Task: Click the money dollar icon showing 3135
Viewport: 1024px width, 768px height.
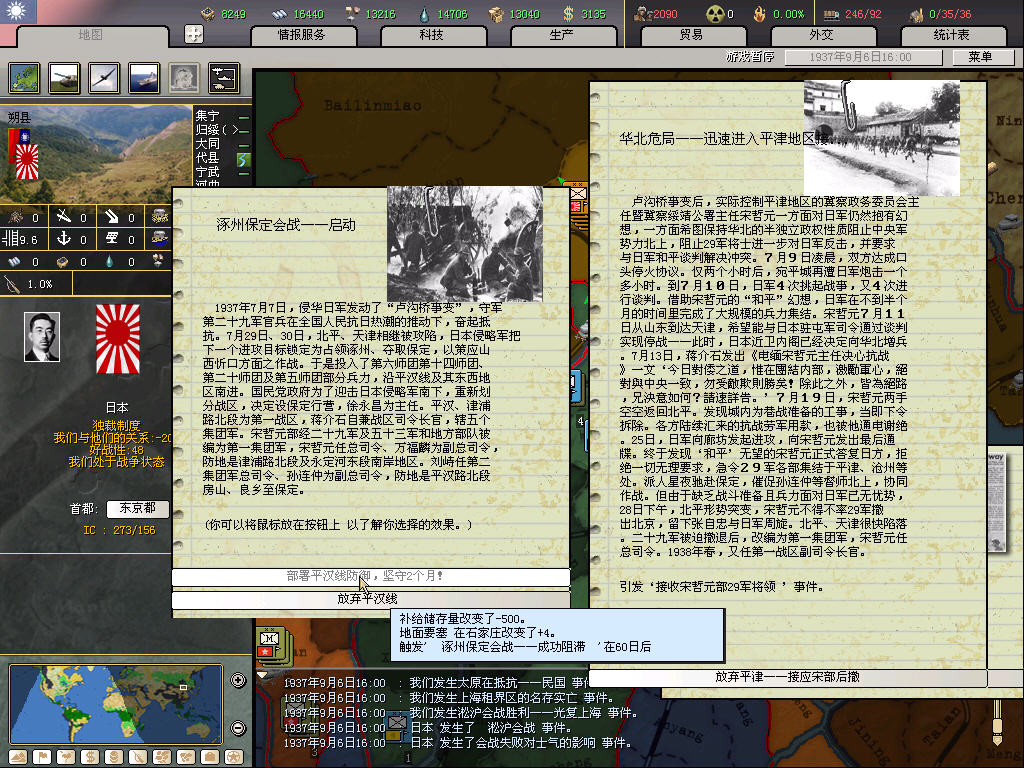Action: (x=568, y=14)
